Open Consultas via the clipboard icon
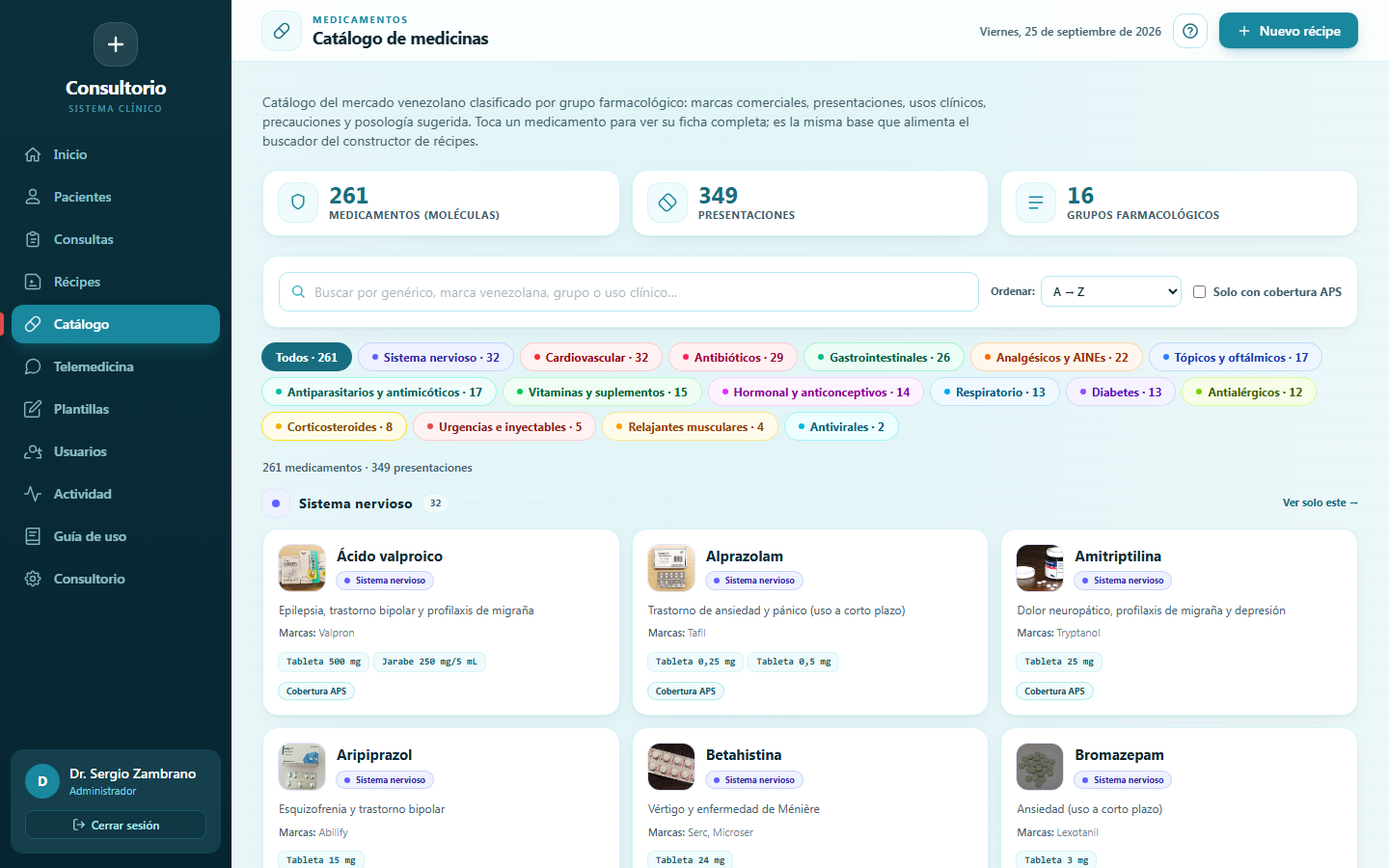The height and width of the screenshot is (868, 1389). coord(33,239)
